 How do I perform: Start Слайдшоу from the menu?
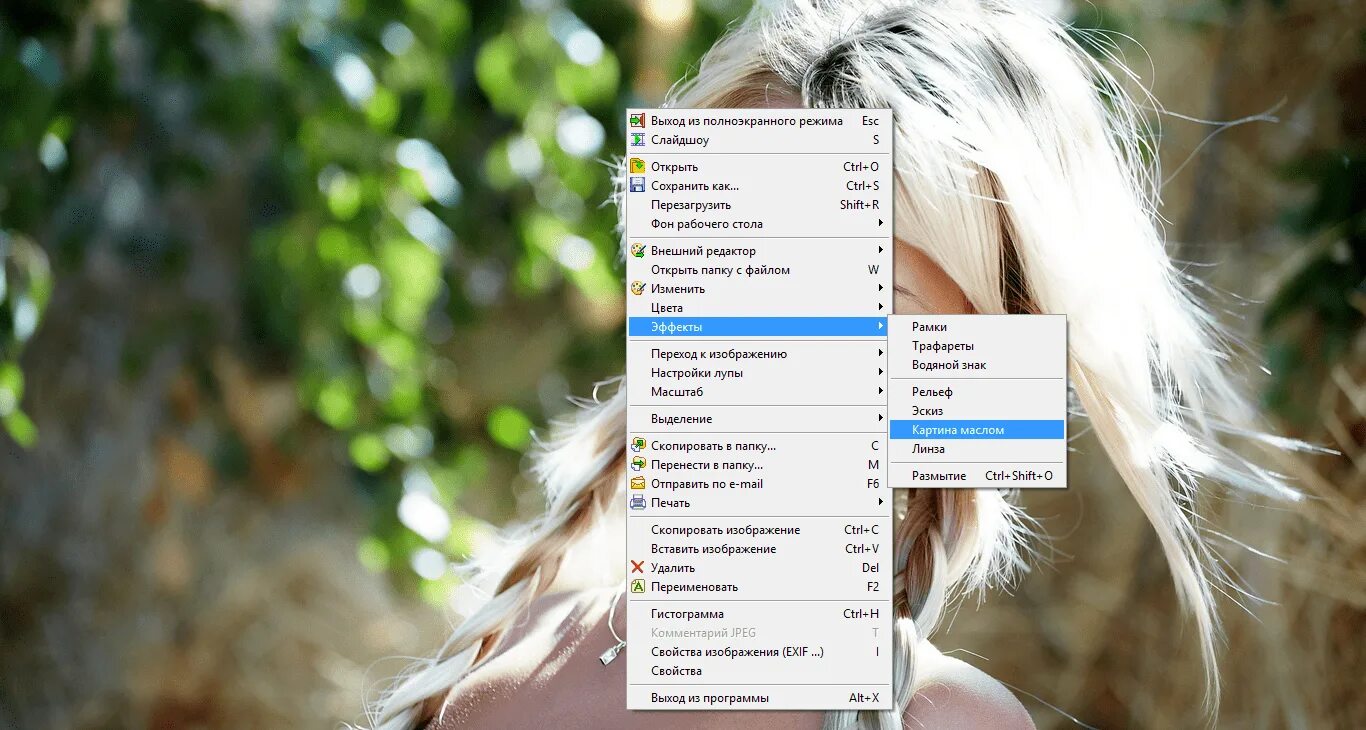759,140
